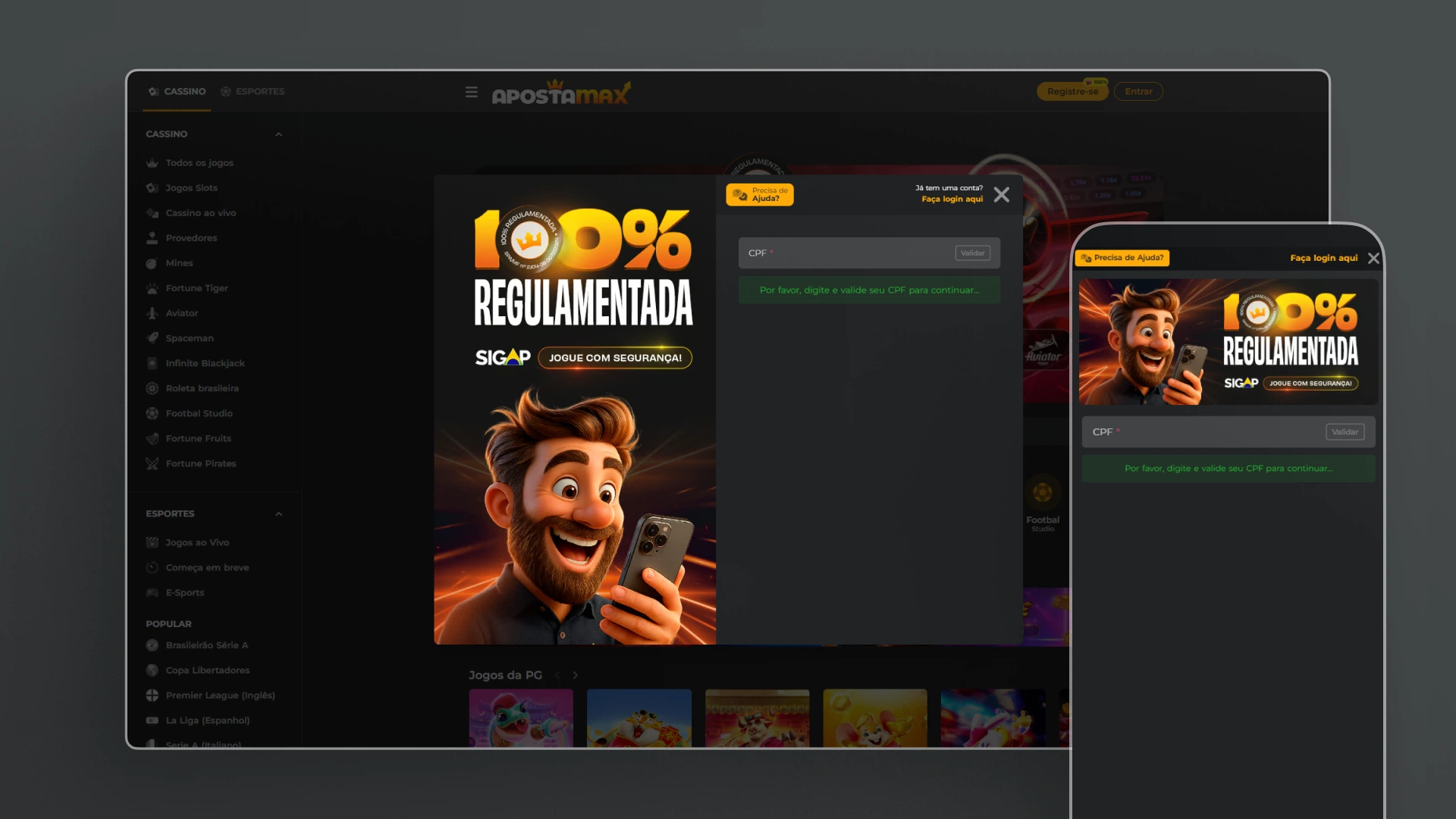This screenshot has width=1456, height=819.
Task: Click the Spaceman sidebar icon
Action: click(x=152, y=338)
